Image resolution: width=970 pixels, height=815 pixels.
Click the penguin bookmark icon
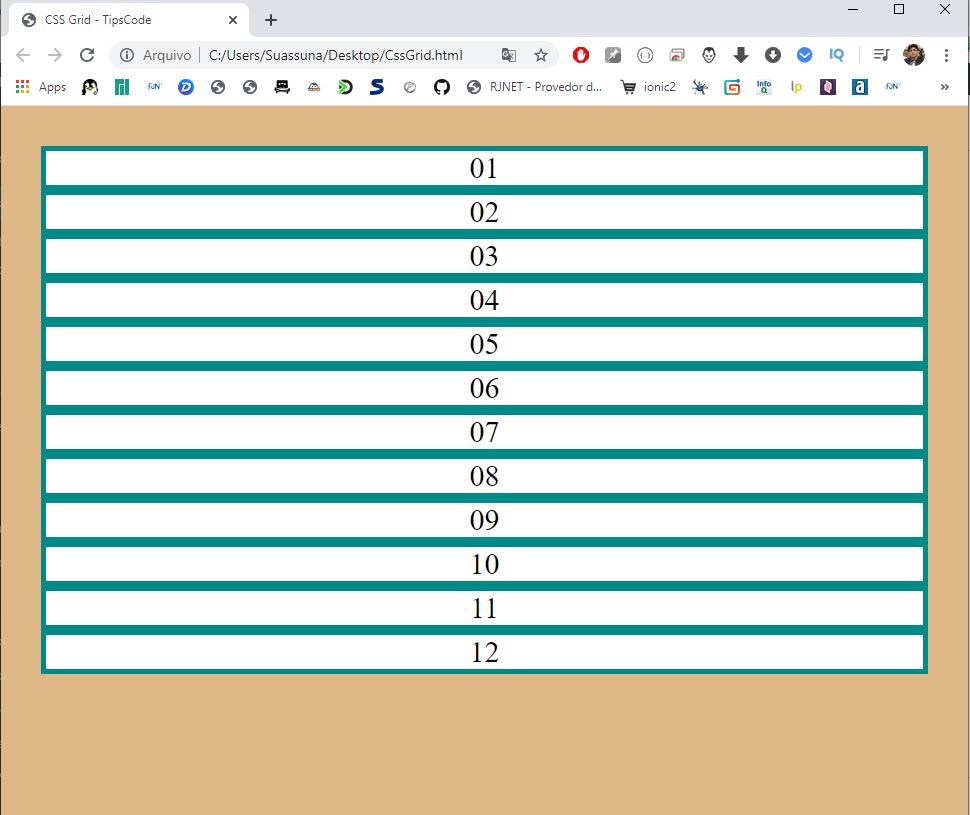pos(90,87)
